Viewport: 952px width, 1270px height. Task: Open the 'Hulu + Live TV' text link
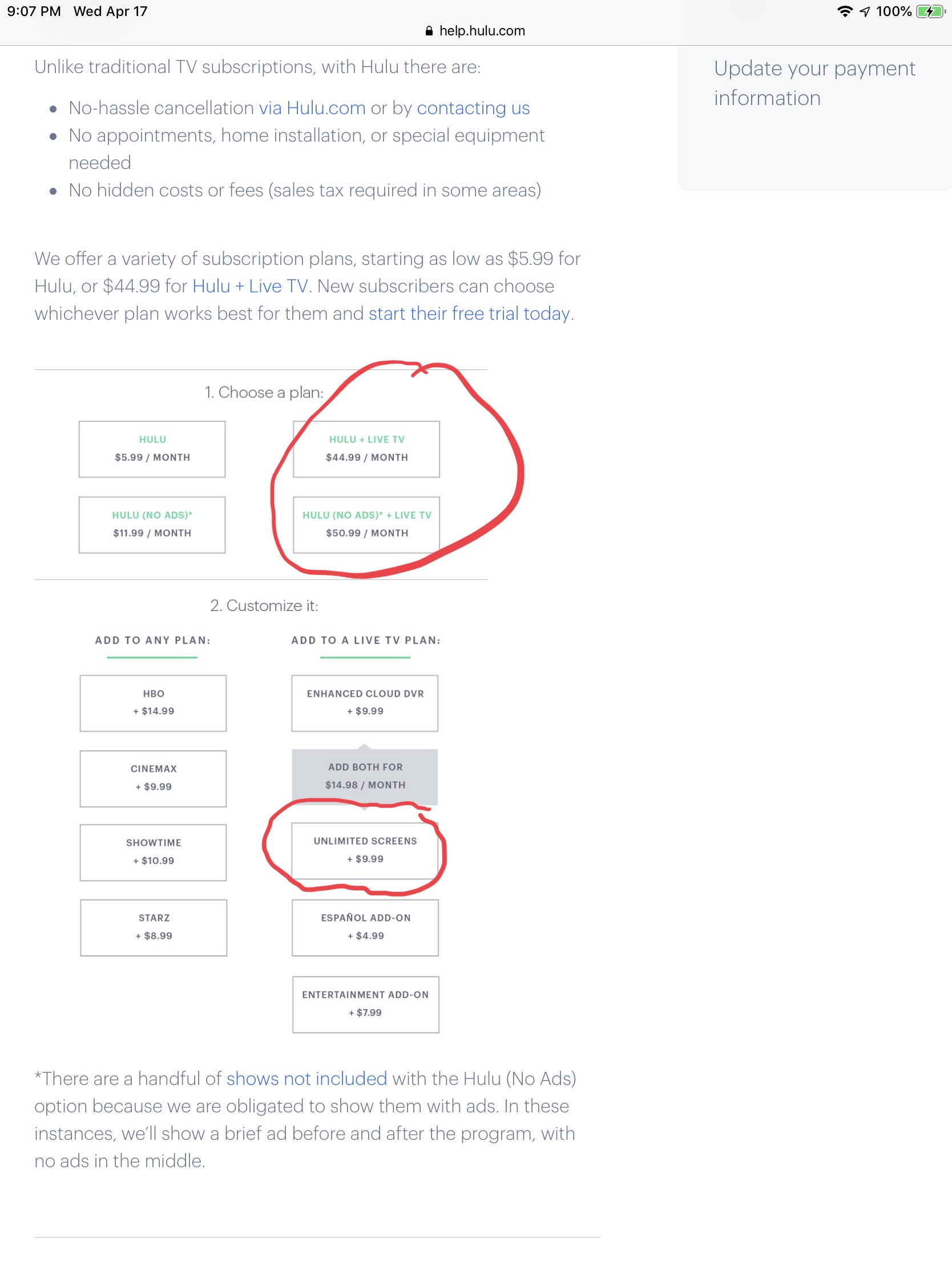point(249,286)
